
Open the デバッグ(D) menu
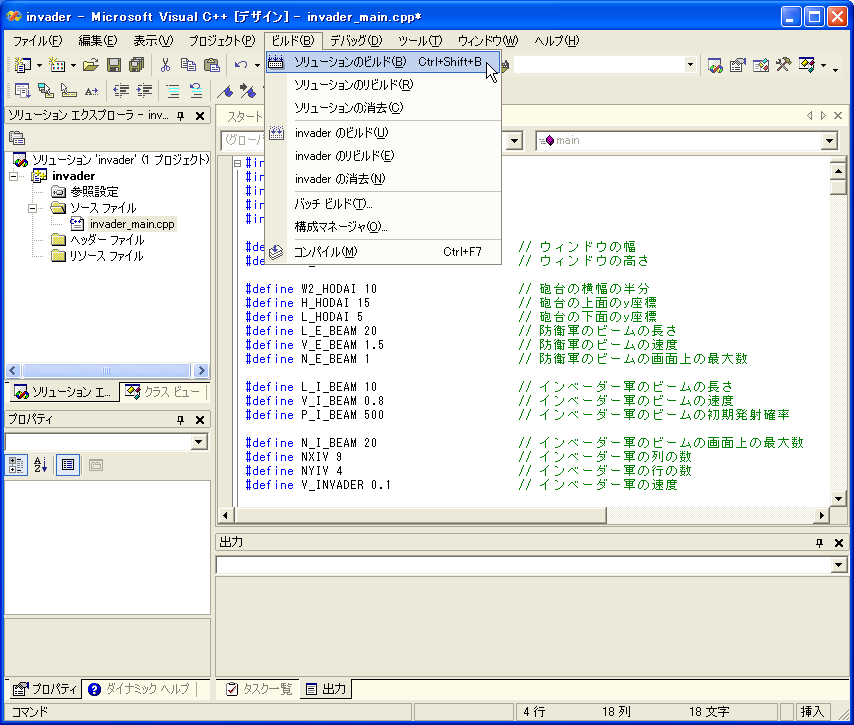pos(356,41)
